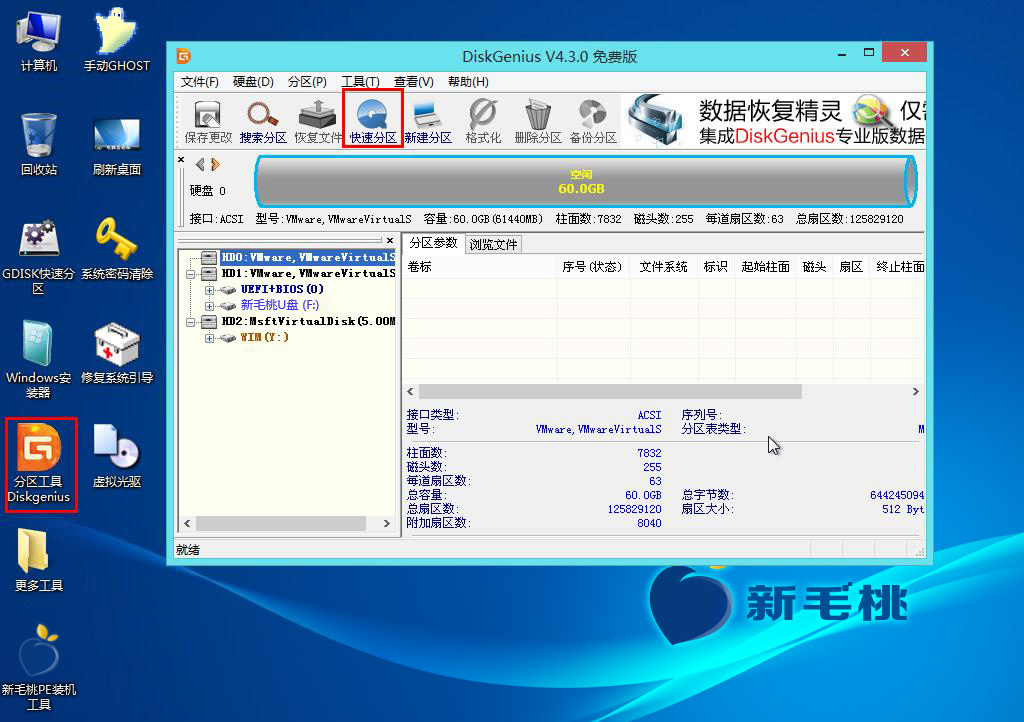Screen dimensions: 1024x722
Task: Launch 分区工具 Diskgenius desktop shortcut
Action: point(39,464)
